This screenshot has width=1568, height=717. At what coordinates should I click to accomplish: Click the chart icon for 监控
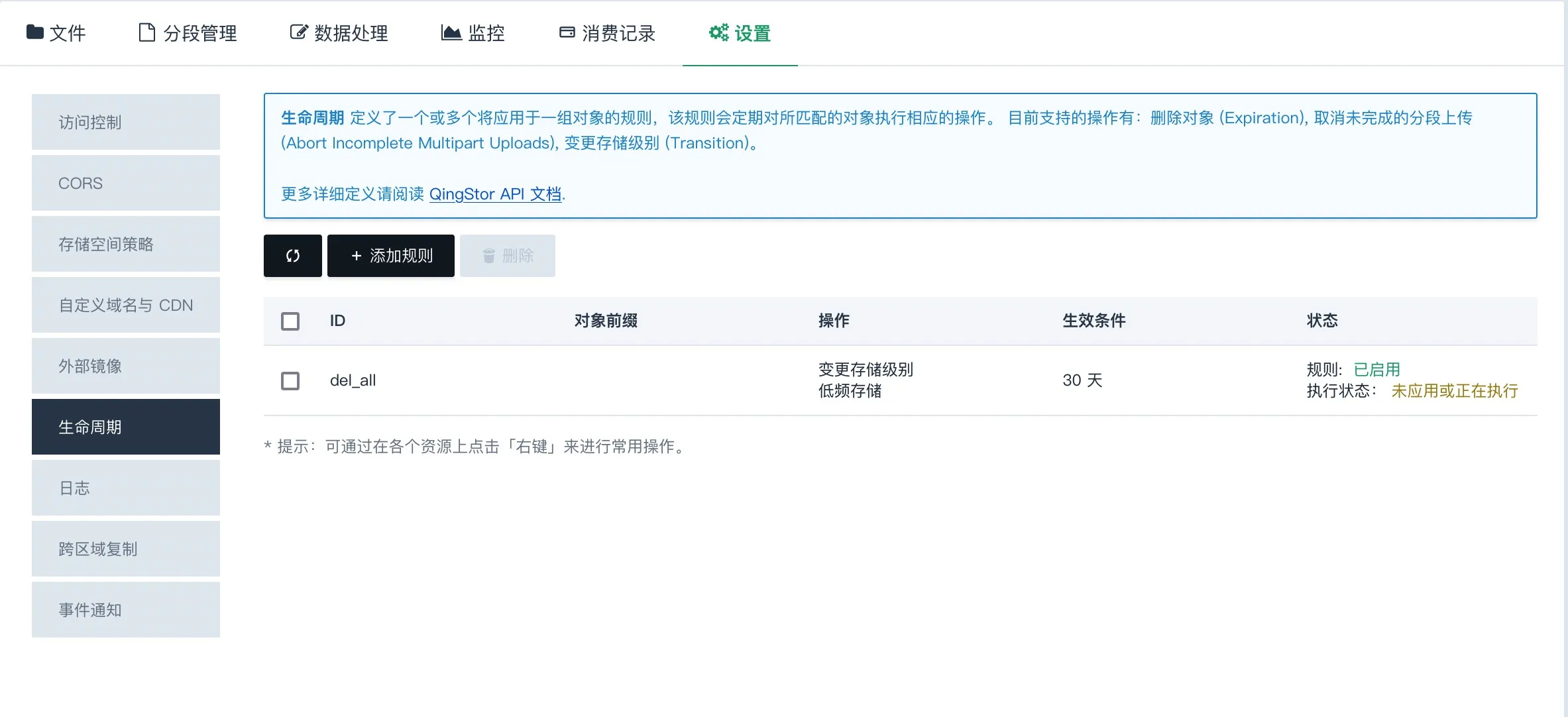451,32
